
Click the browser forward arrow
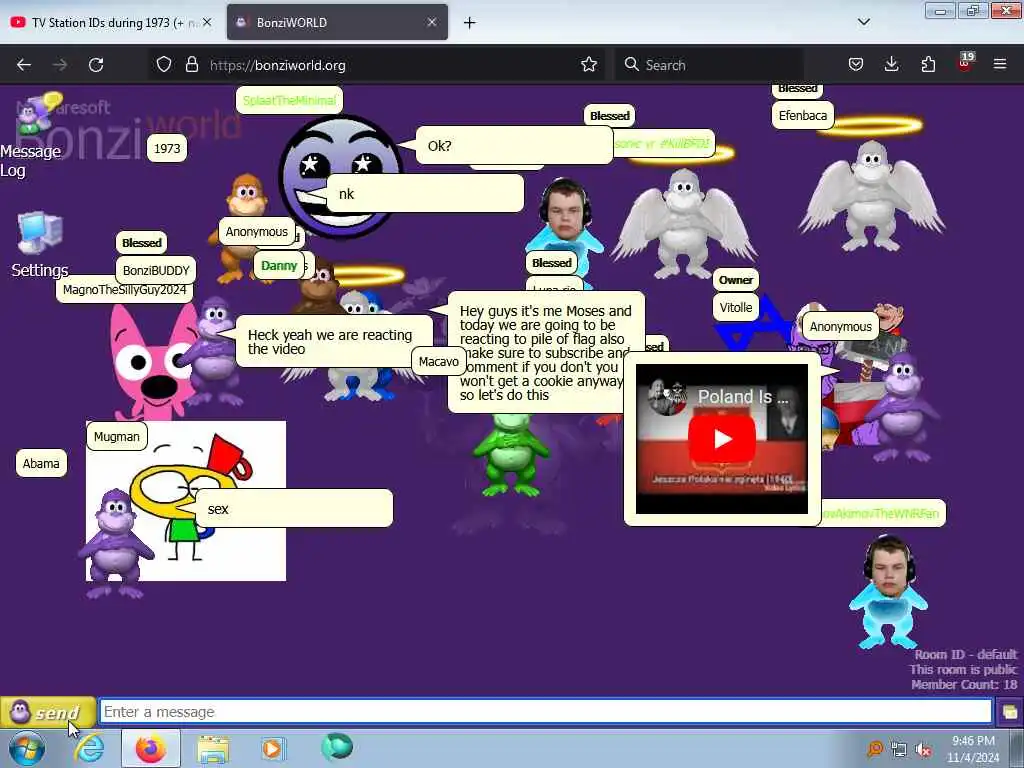click(x=60, y=65)
